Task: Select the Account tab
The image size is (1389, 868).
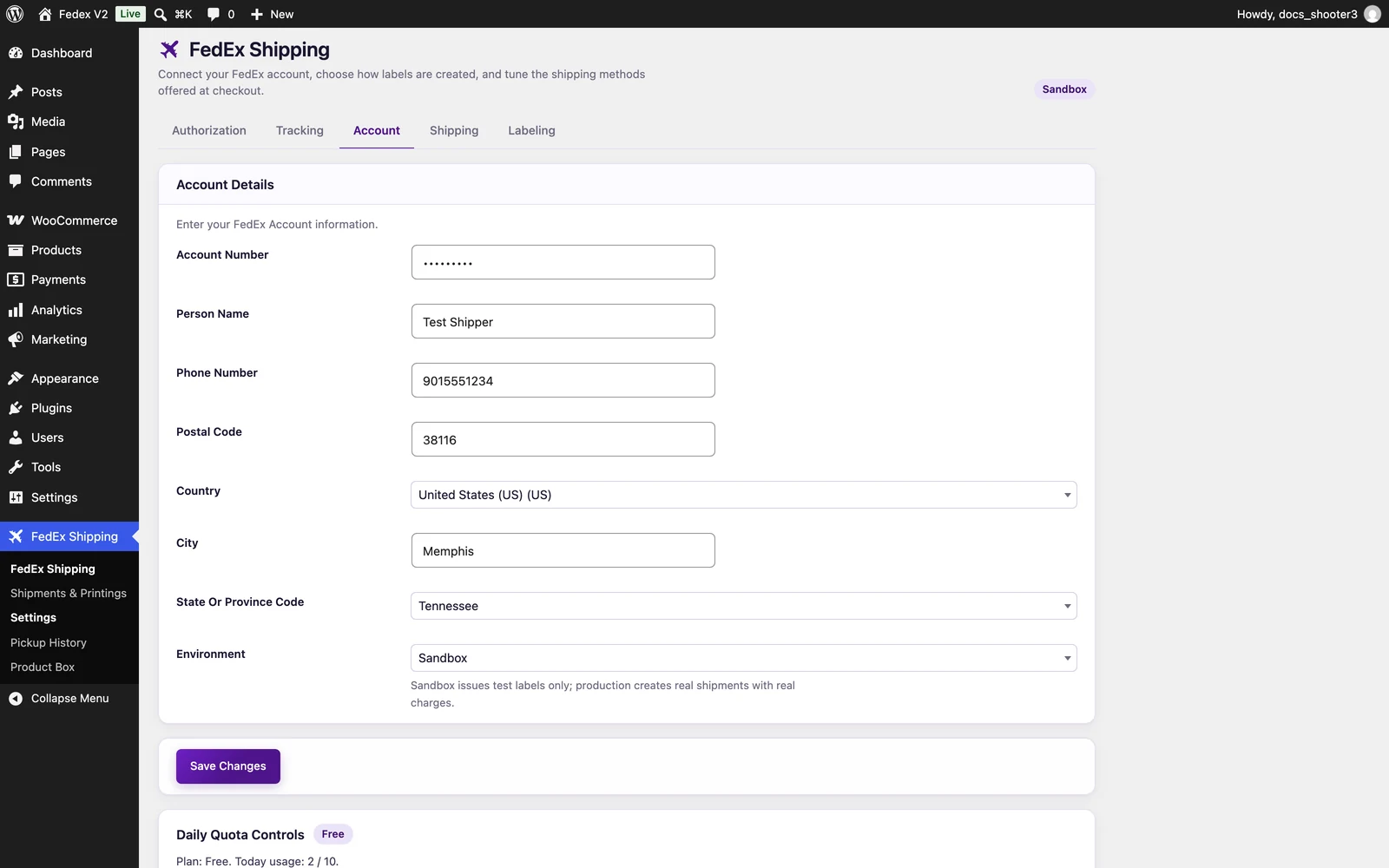Action: pos(377,130)
